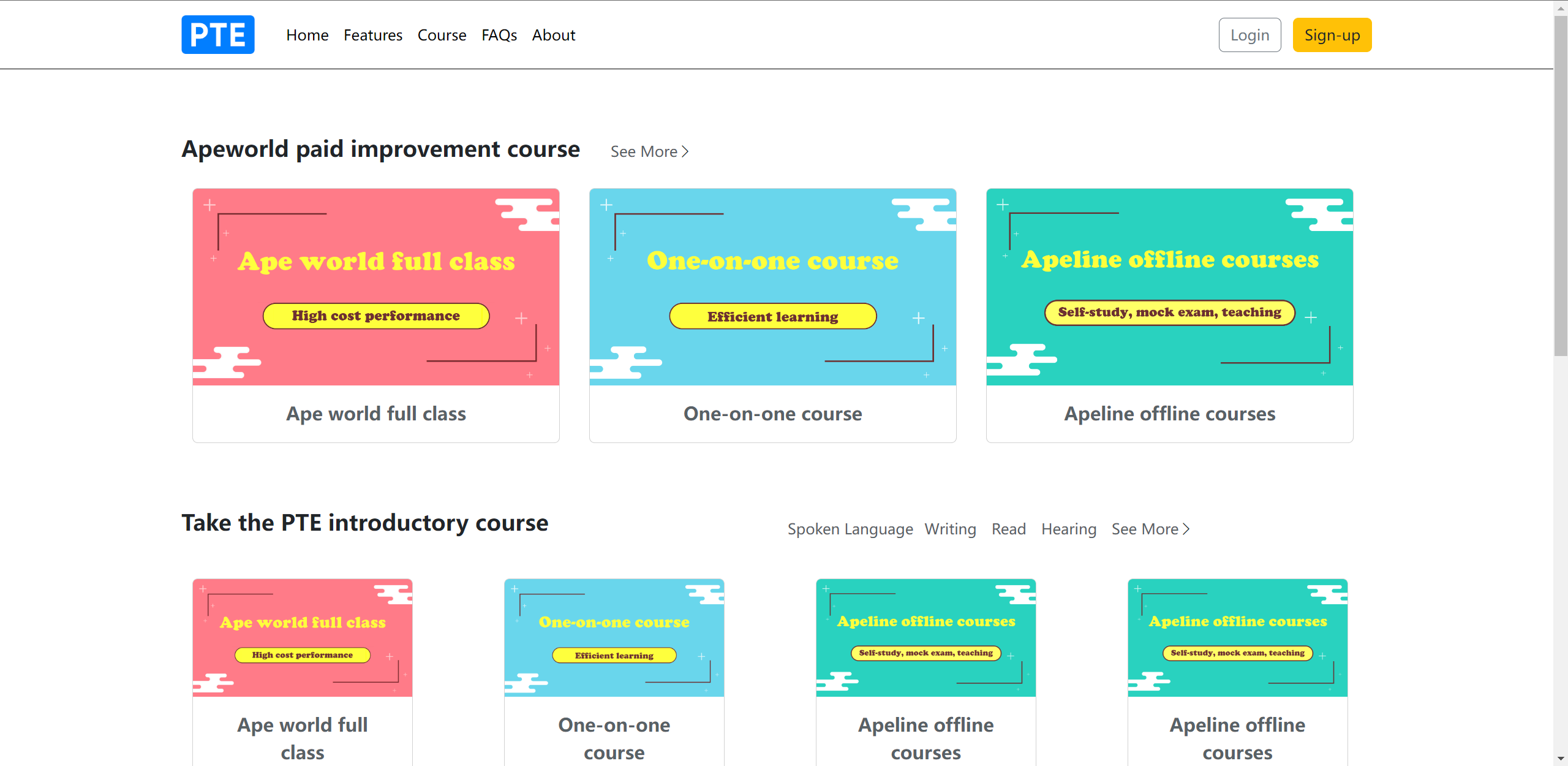Select FAQs in the top navigation
Image resolution: width=1568 pixels, height=766 pixels.
pyautogui.click(x=499, y=35)
